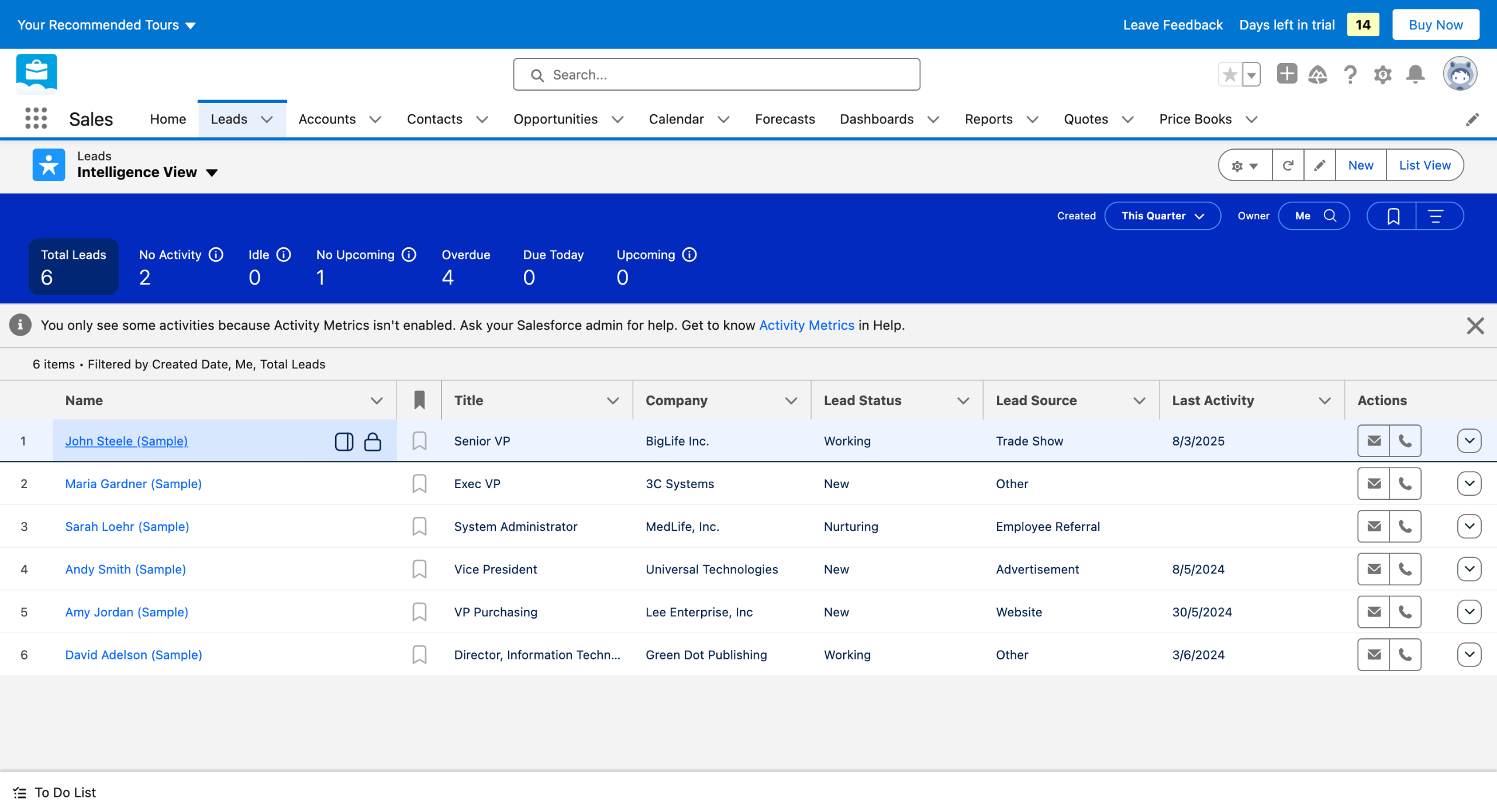Open the App Launcher grid icon
Viewport: 1497px width, 812px height.
[x=36, y=119]
